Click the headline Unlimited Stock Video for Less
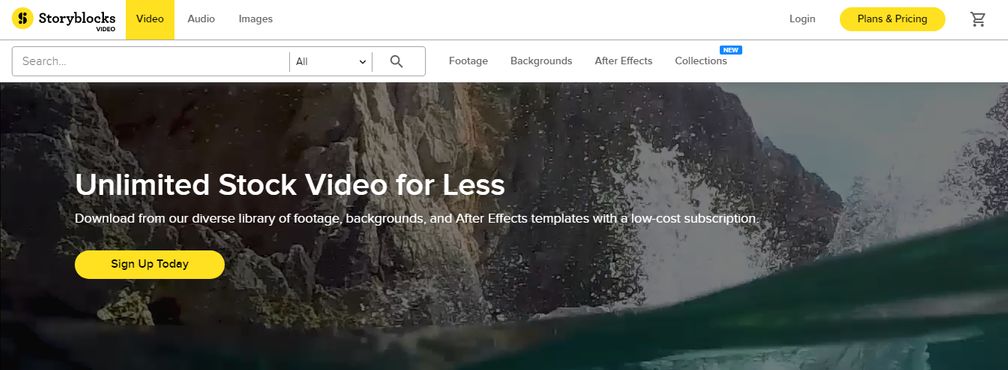Image resolution: width=1008 pixels, height=370 pixels. click(x=290, y=185)
